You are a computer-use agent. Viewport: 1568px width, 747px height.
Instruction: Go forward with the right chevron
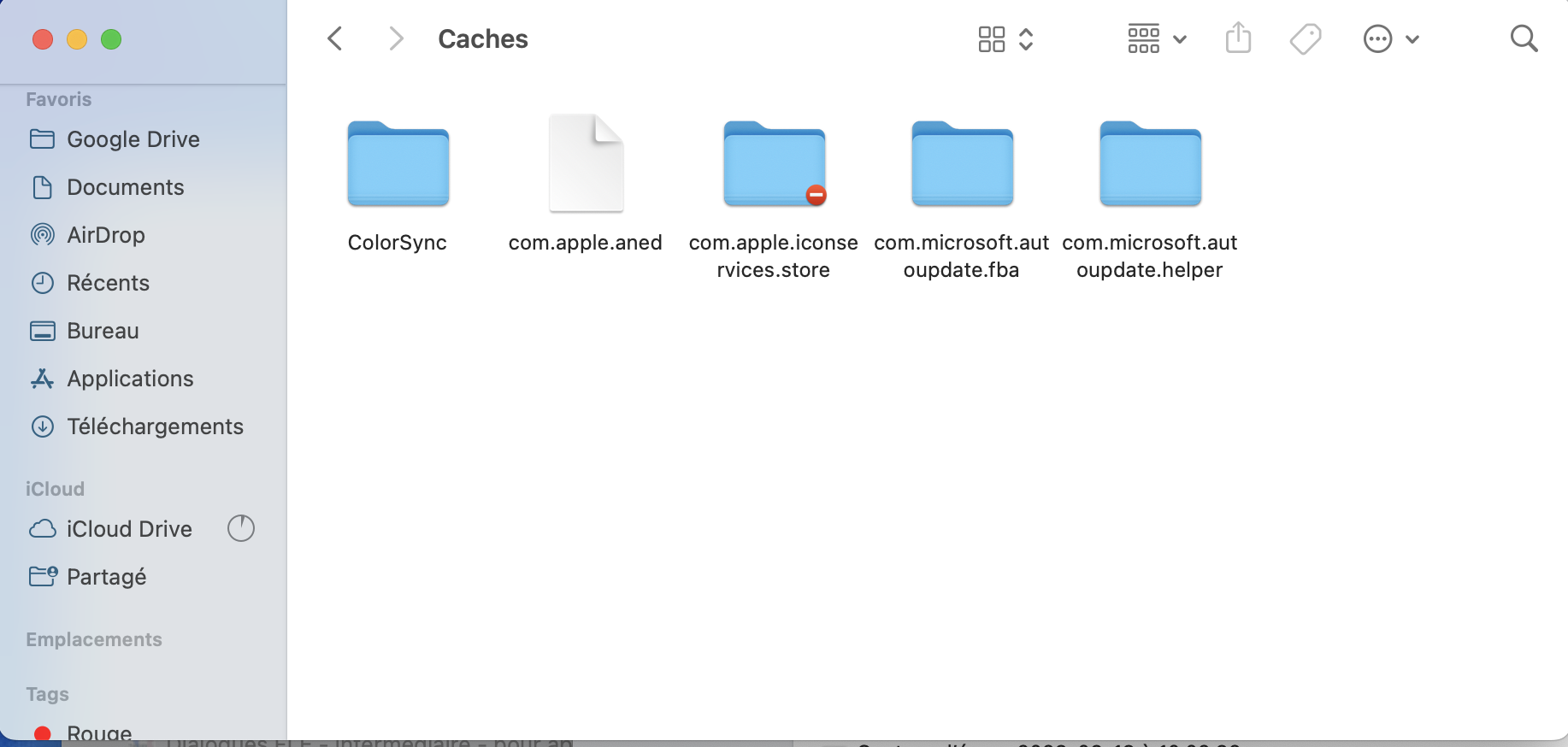(395, 38)
